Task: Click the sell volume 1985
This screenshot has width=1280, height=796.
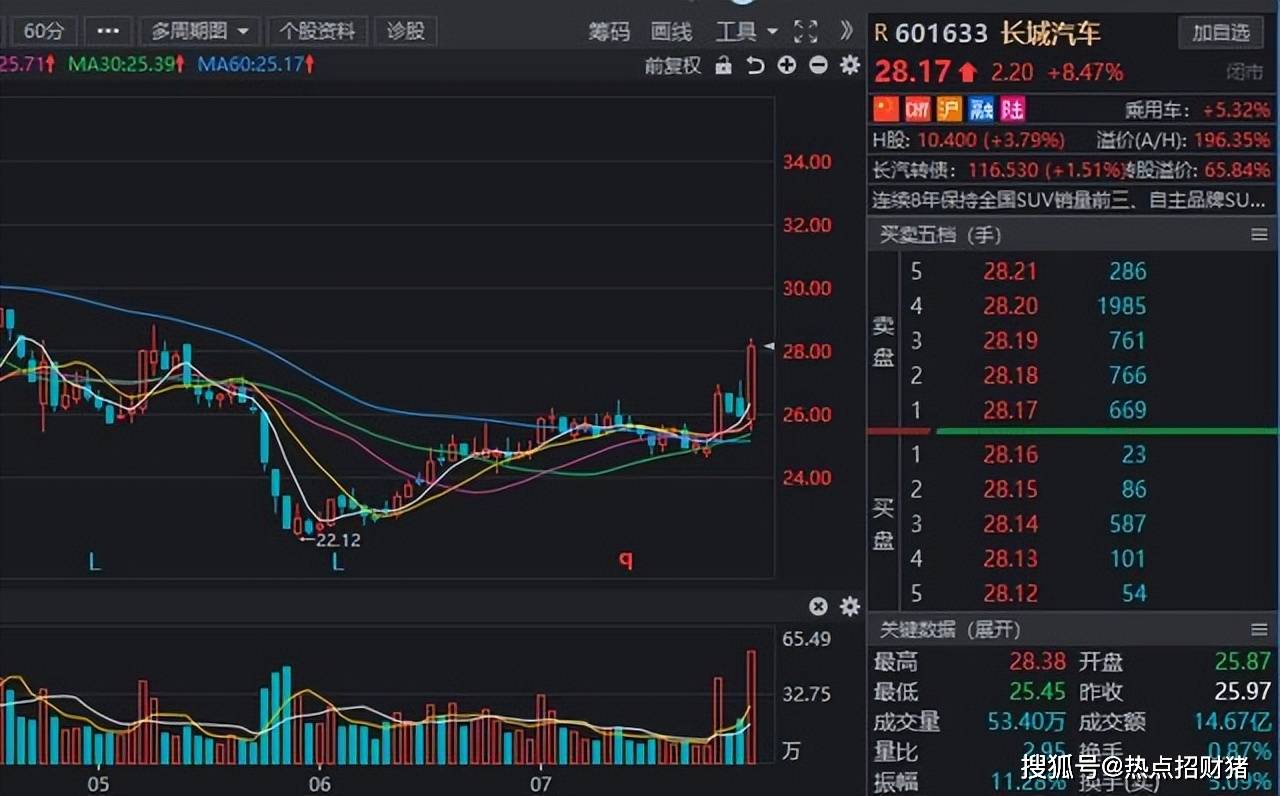Action: click(1121, 306)
